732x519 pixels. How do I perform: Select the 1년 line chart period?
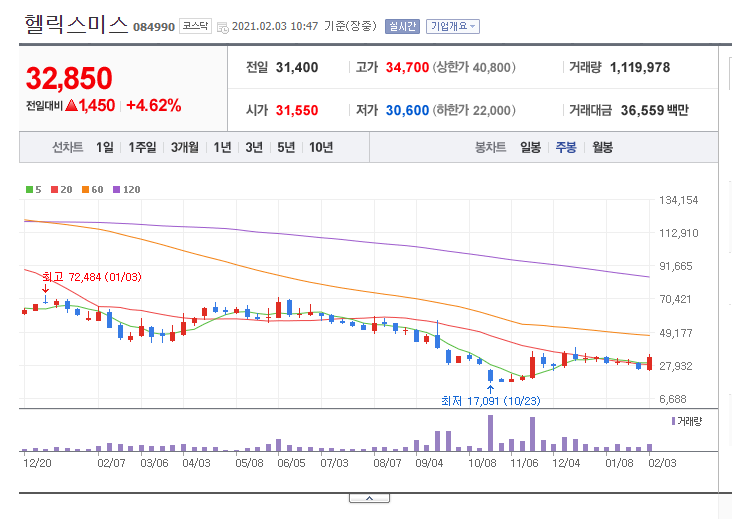pos(222,147)
